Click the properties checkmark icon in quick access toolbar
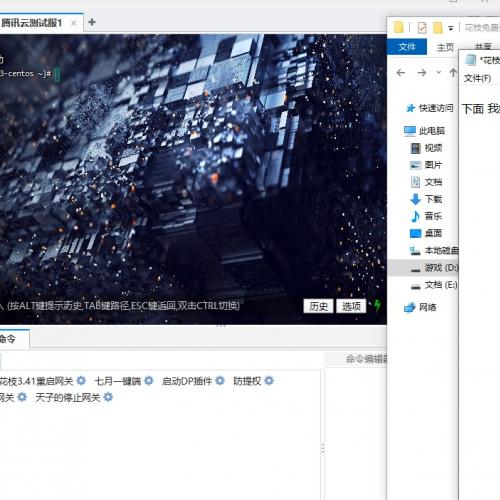 (x=422, y=28)
